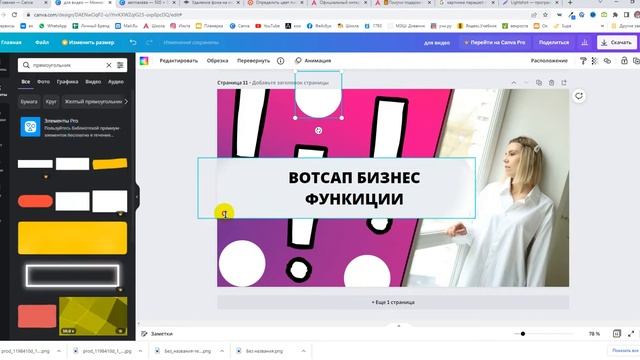The image size is (640, 360).
Task: Click the Поделиться share button
Action: pos(553,42)
